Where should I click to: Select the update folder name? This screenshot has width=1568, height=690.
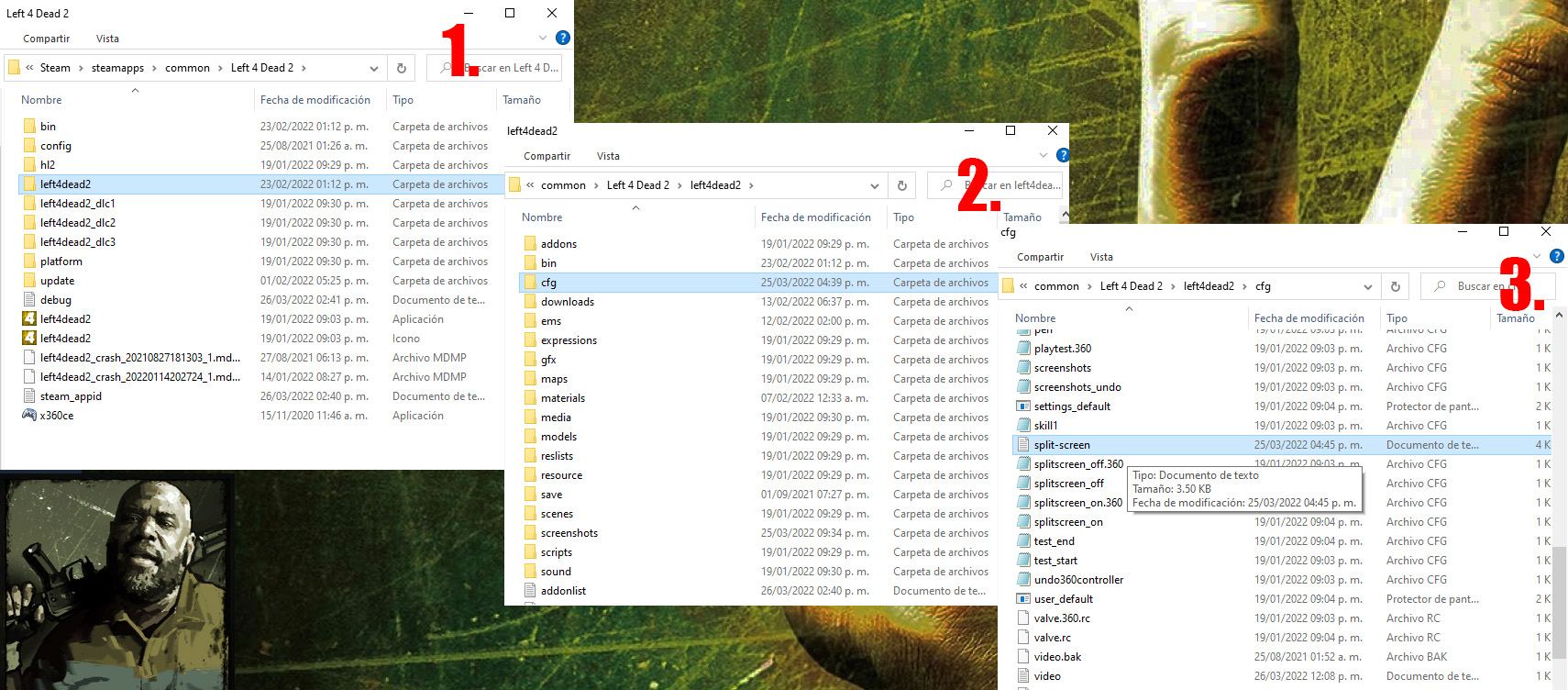point(57,281)
